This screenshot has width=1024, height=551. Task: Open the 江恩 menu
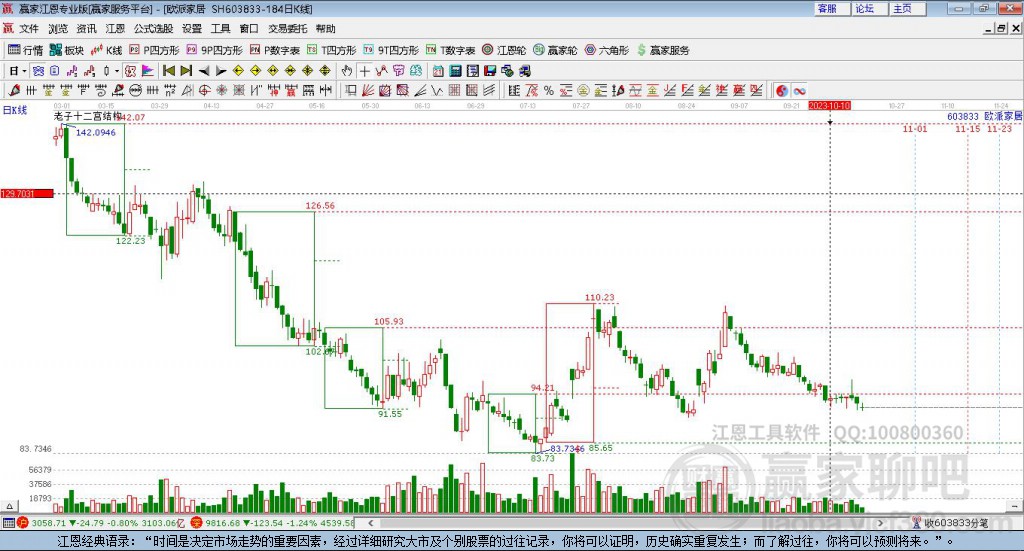click(x=115, y=29)
